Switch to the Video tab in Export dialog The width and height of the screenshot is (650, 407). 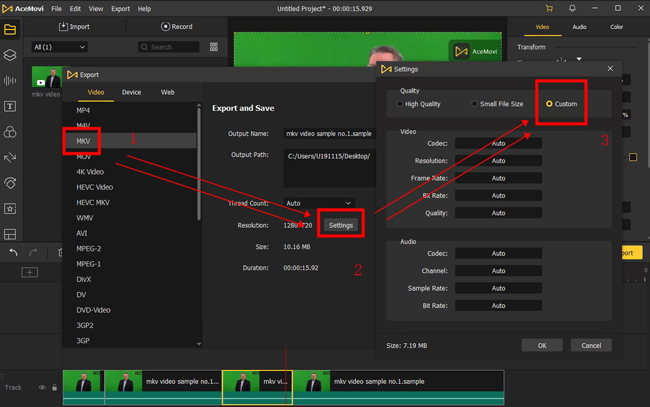pyautogui.click(x=96, y=92)
